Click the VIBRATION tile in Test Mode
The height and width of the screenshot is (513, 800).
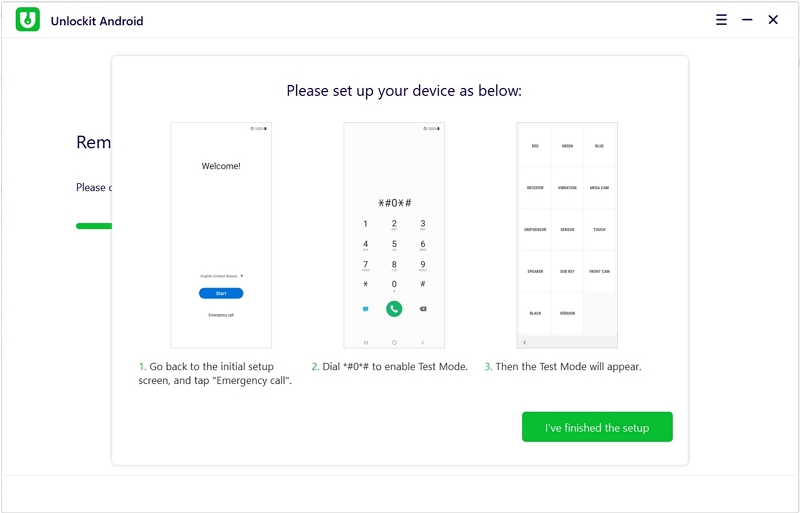(x=567, y=188)
